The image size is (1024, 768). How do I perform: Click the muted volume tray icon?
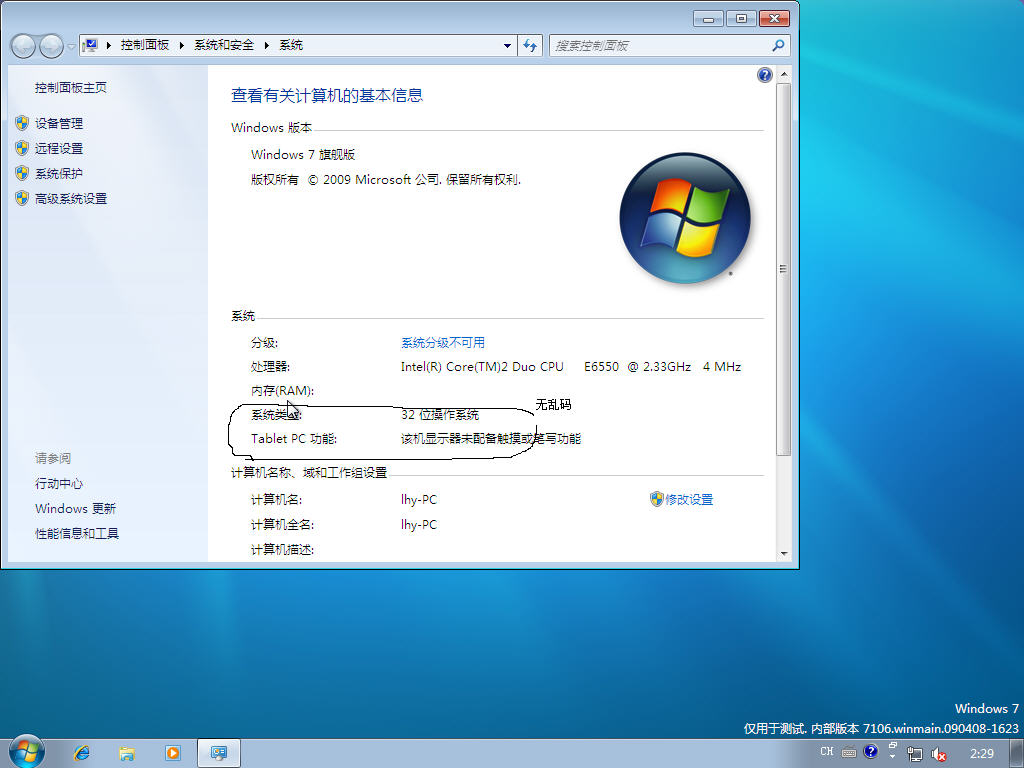[x=939, y=754]
